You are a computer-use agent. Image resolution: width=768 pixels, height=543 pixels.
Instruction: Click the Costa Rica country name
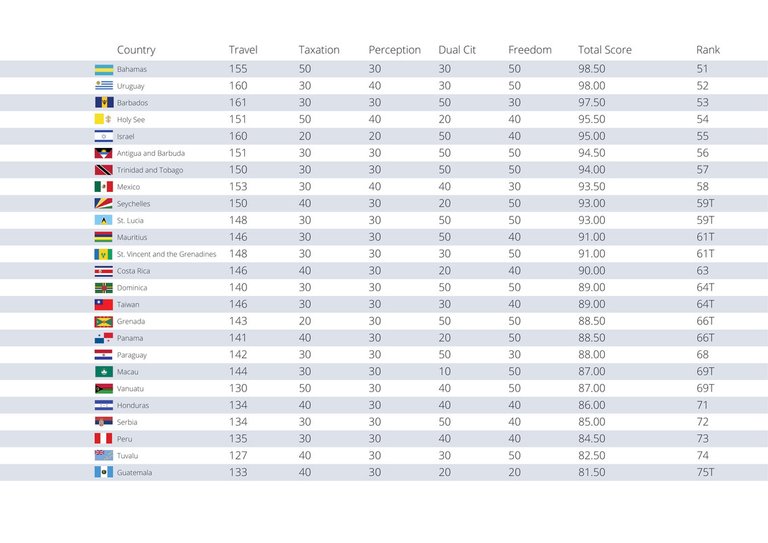(x=133, y=271)
